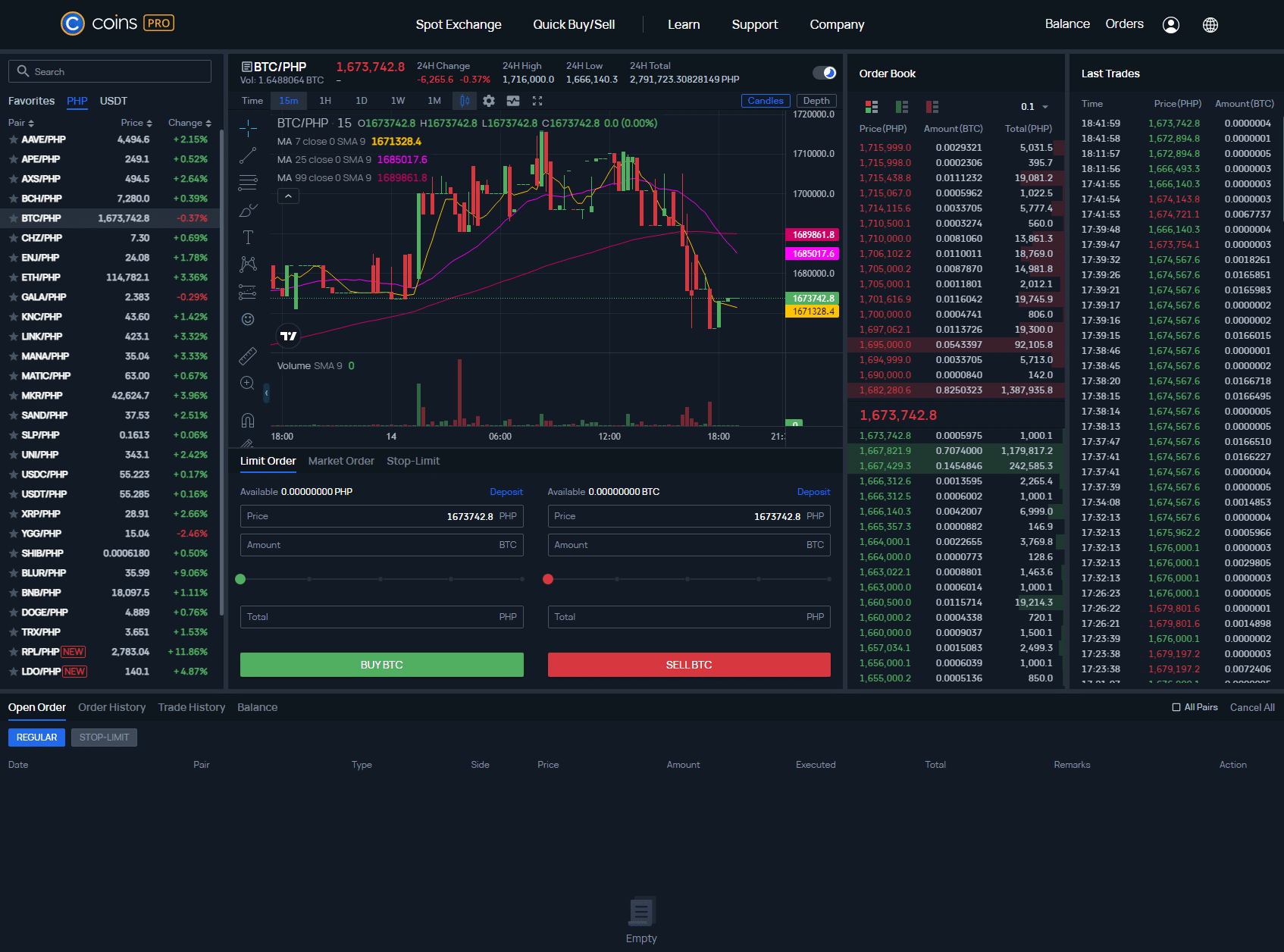Open the Trade History tab
This screenshot has height=952, width=1284.
[192, 707]
